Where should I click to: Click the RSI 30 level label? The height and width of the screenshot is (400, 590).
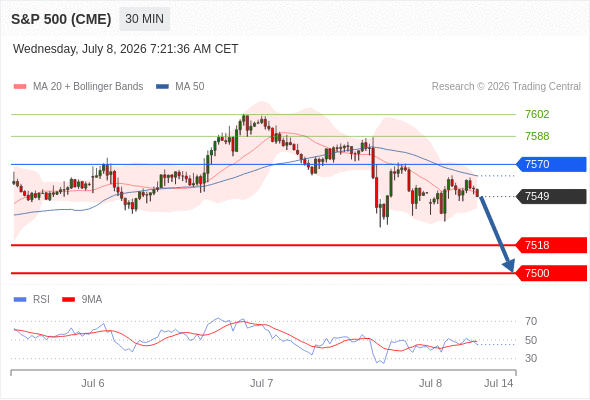(x=531, y=358)
